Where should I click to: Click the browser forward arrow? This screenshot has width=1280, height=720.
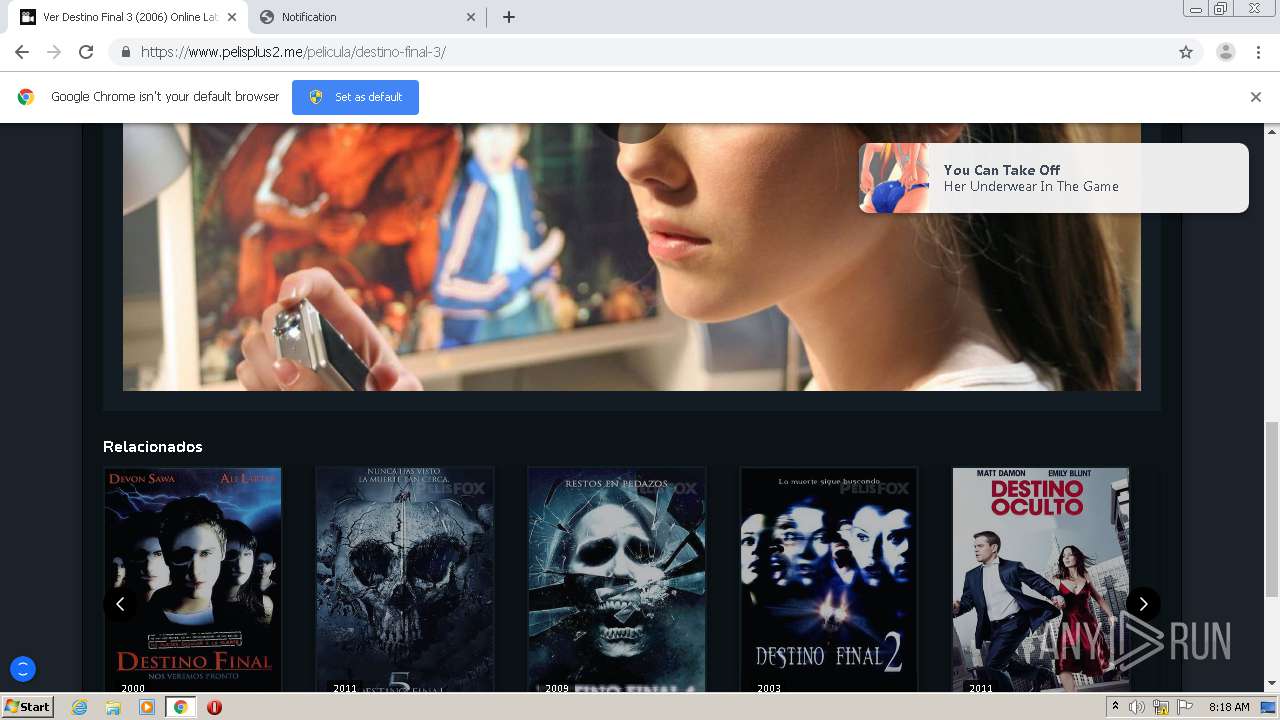(54, 52)
